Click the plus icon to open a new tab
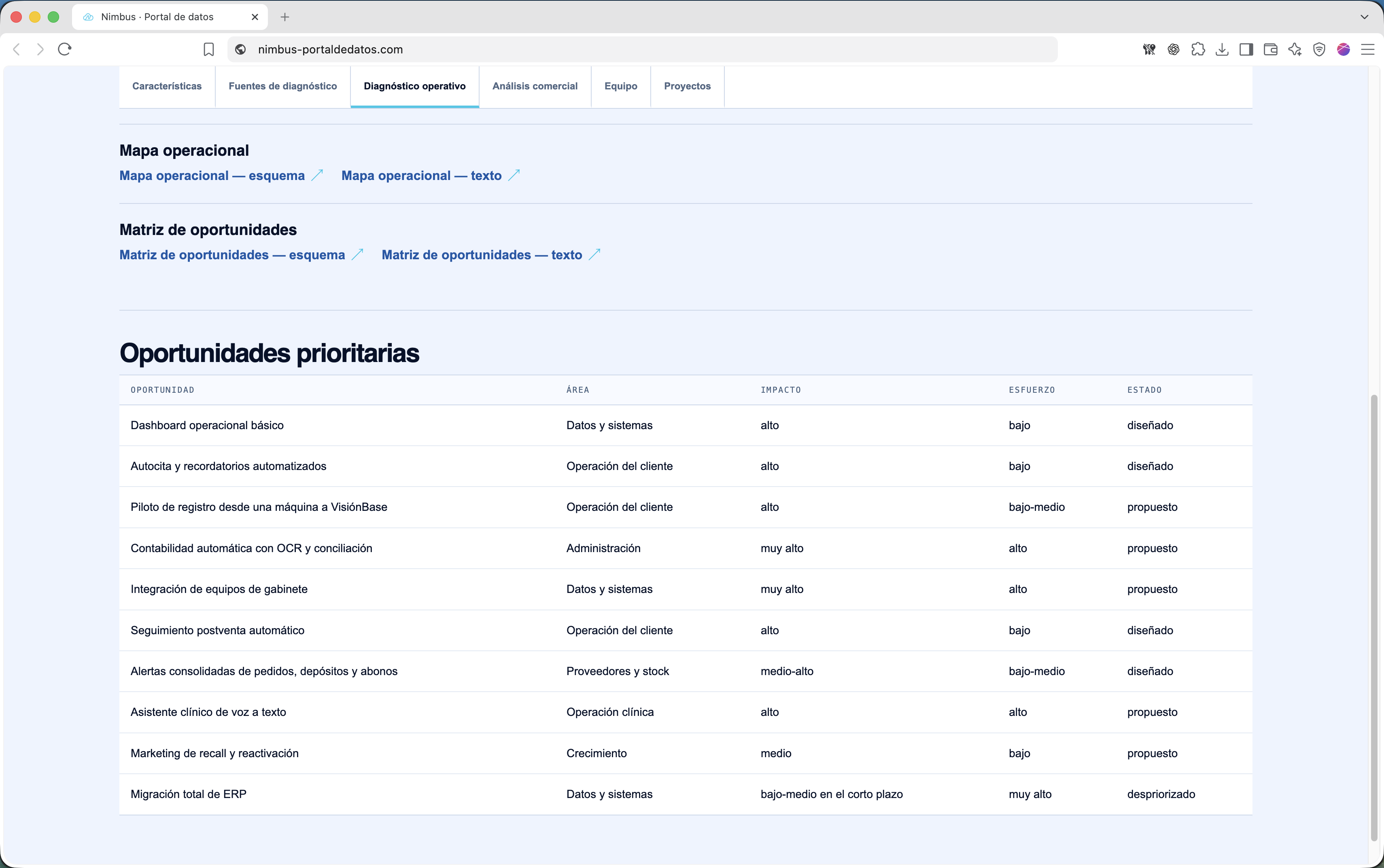The width and height of the screenshot is (1384, 868). pos(285,17)
